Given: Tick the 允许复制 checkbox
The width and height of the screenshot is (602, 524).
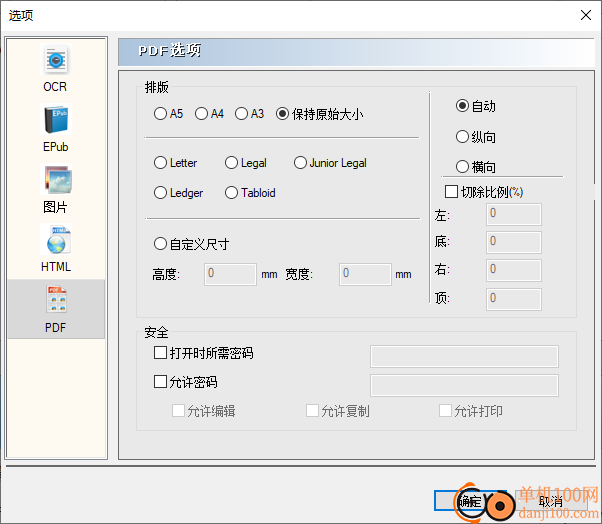Looking at the screenshot, I should pyautogui.click(x=312, y=410).
